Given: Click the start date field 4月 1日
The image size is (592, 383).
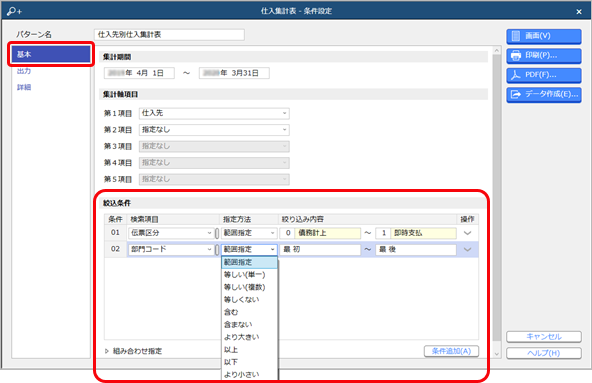Looking at the screenshot, I should [139, 73].
